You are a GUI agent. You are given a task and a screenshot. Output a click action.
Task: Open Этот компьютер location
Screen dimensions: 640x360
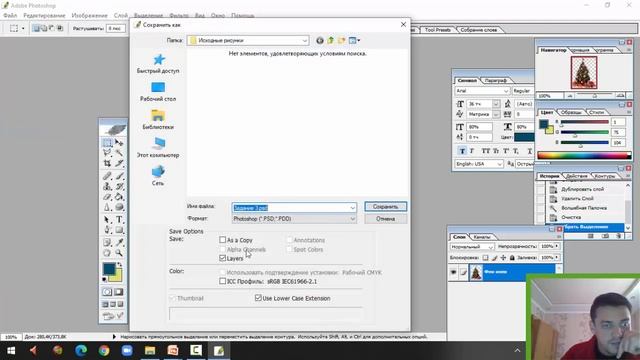tap(158, 148)
